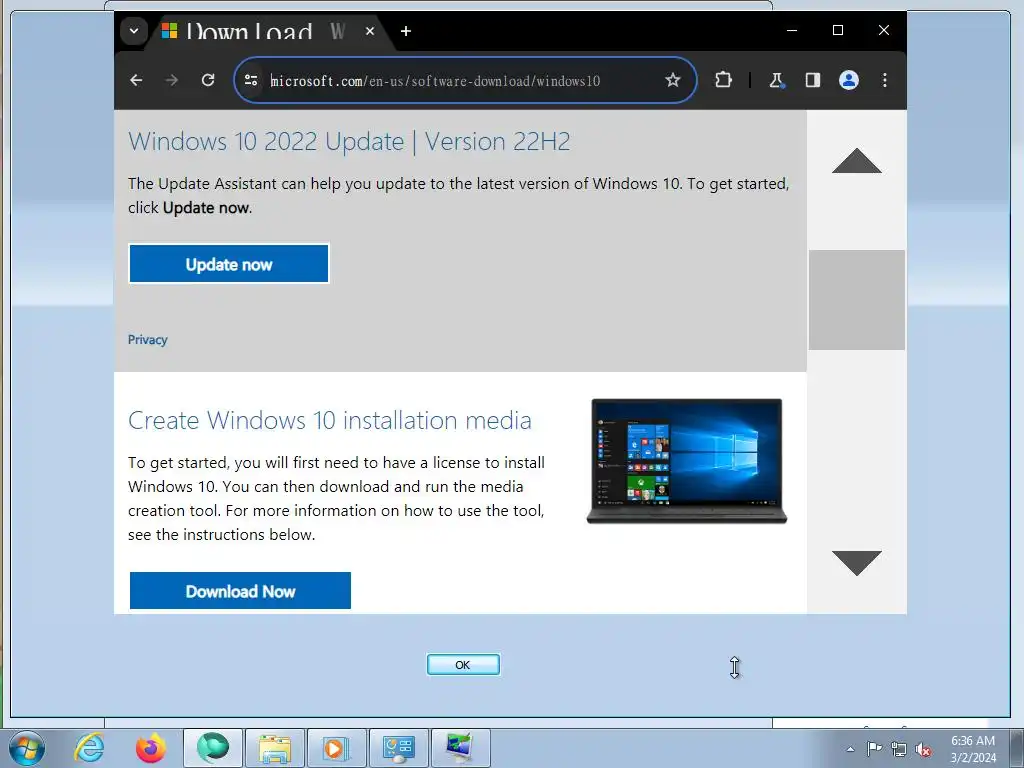Click the Update now button
1024x768 pixels.
pos(229,264)
